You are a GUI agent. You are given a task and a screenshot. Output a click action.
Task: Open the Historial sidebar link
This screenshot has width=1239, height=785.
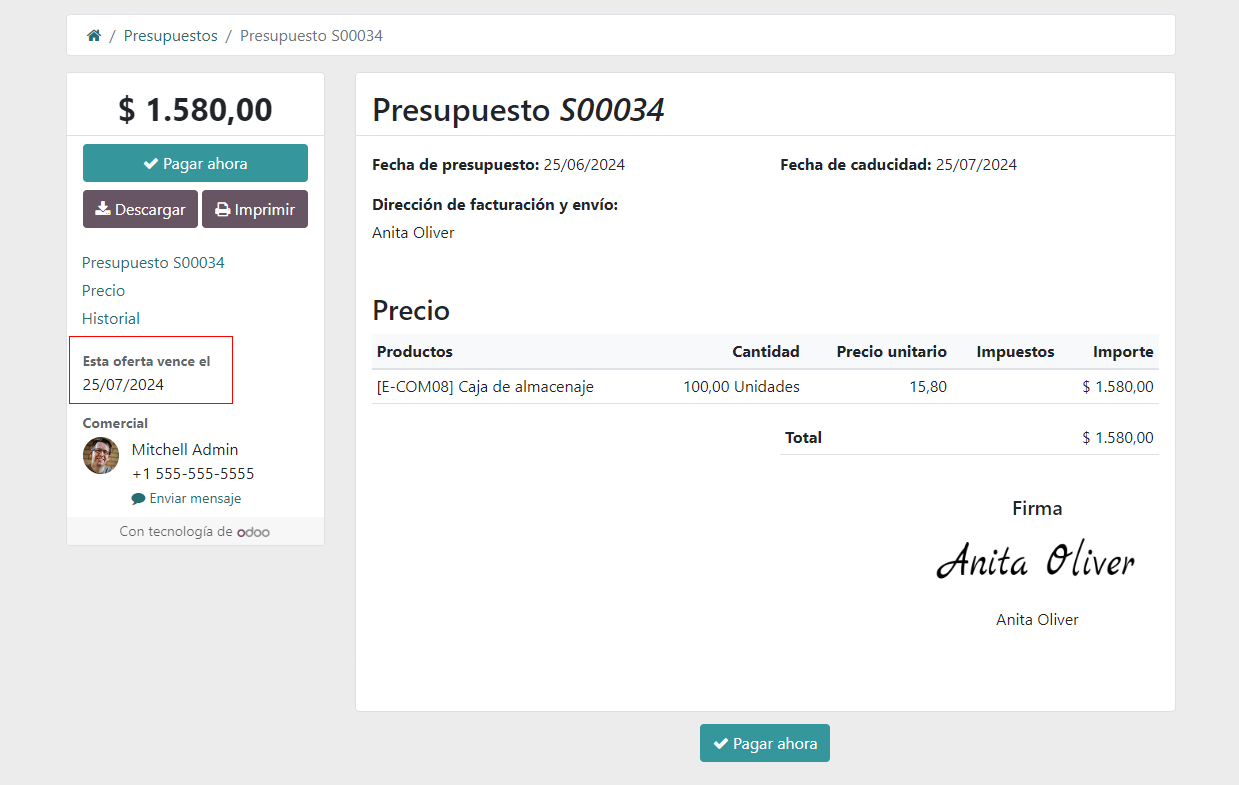tap(110, 318)
